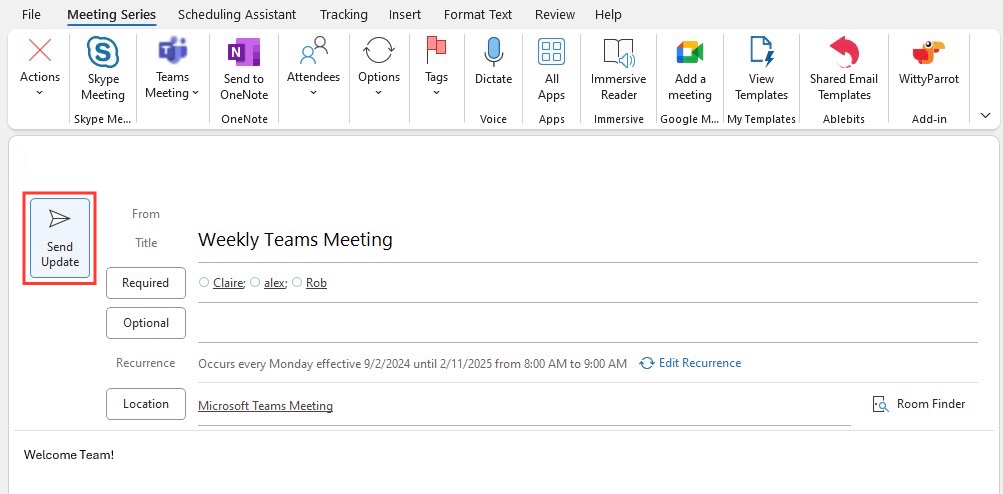Open View Templates pane
Image resolution: width=1003 pixels, height=494 pixels.
point(761,69)
